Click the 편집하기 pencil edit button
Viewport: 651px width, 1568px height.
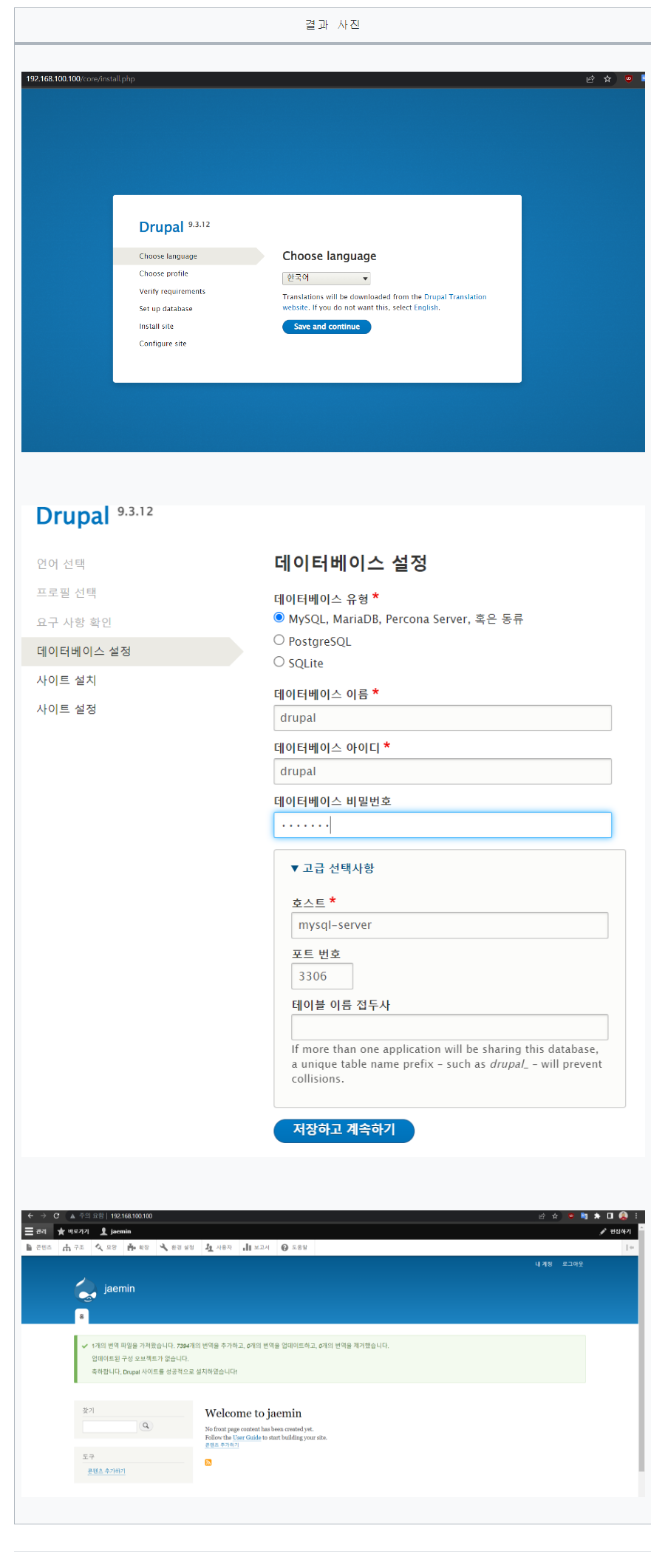(616, 1231)
